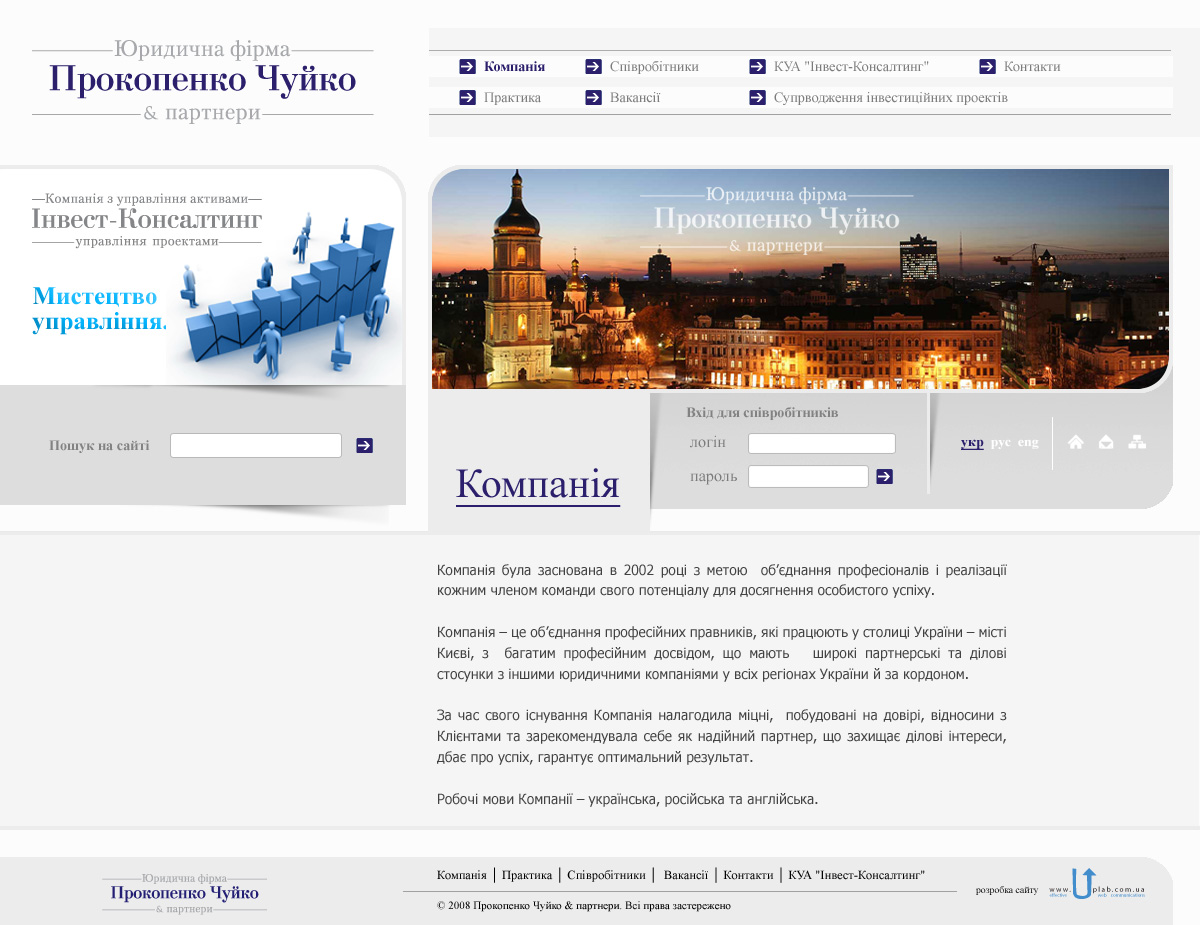Switch language to eng
The width and height of the screenshot is (1200, 925).
pos(1028,442)
